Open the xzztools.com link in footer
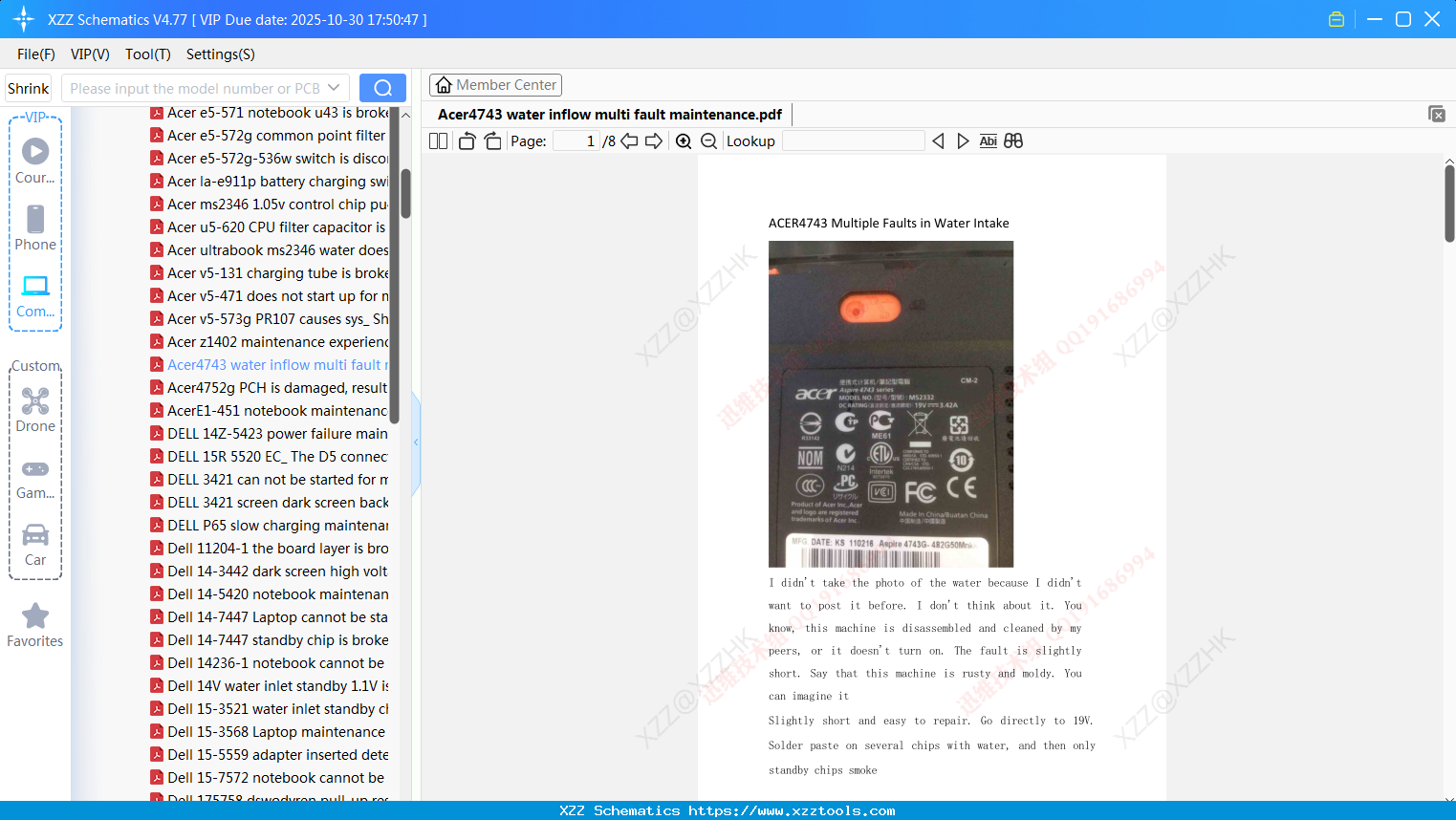This screenshot has height=820, width=1456. (x=792, y=810)
